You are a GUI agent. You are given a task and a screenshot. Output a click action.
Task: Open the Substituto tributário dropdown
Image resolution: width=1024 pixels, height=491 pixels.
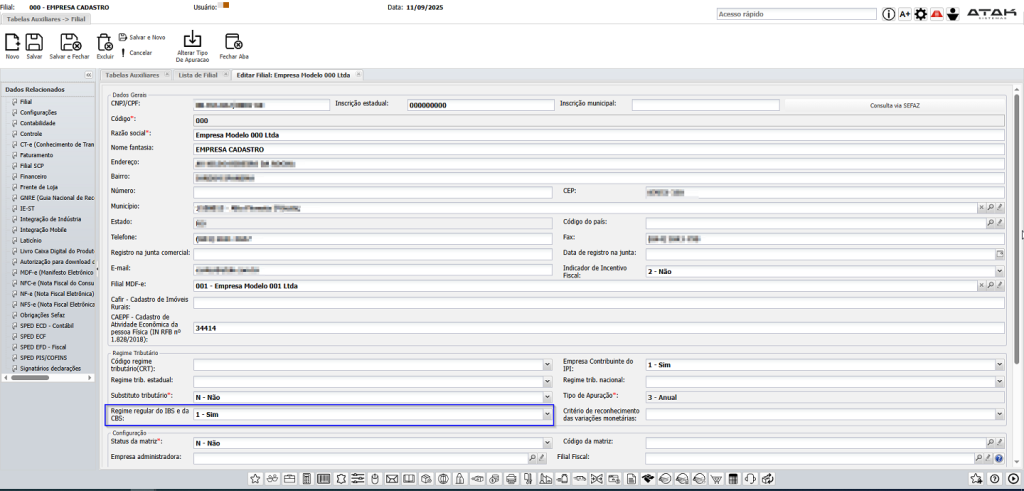coord(547,397)
